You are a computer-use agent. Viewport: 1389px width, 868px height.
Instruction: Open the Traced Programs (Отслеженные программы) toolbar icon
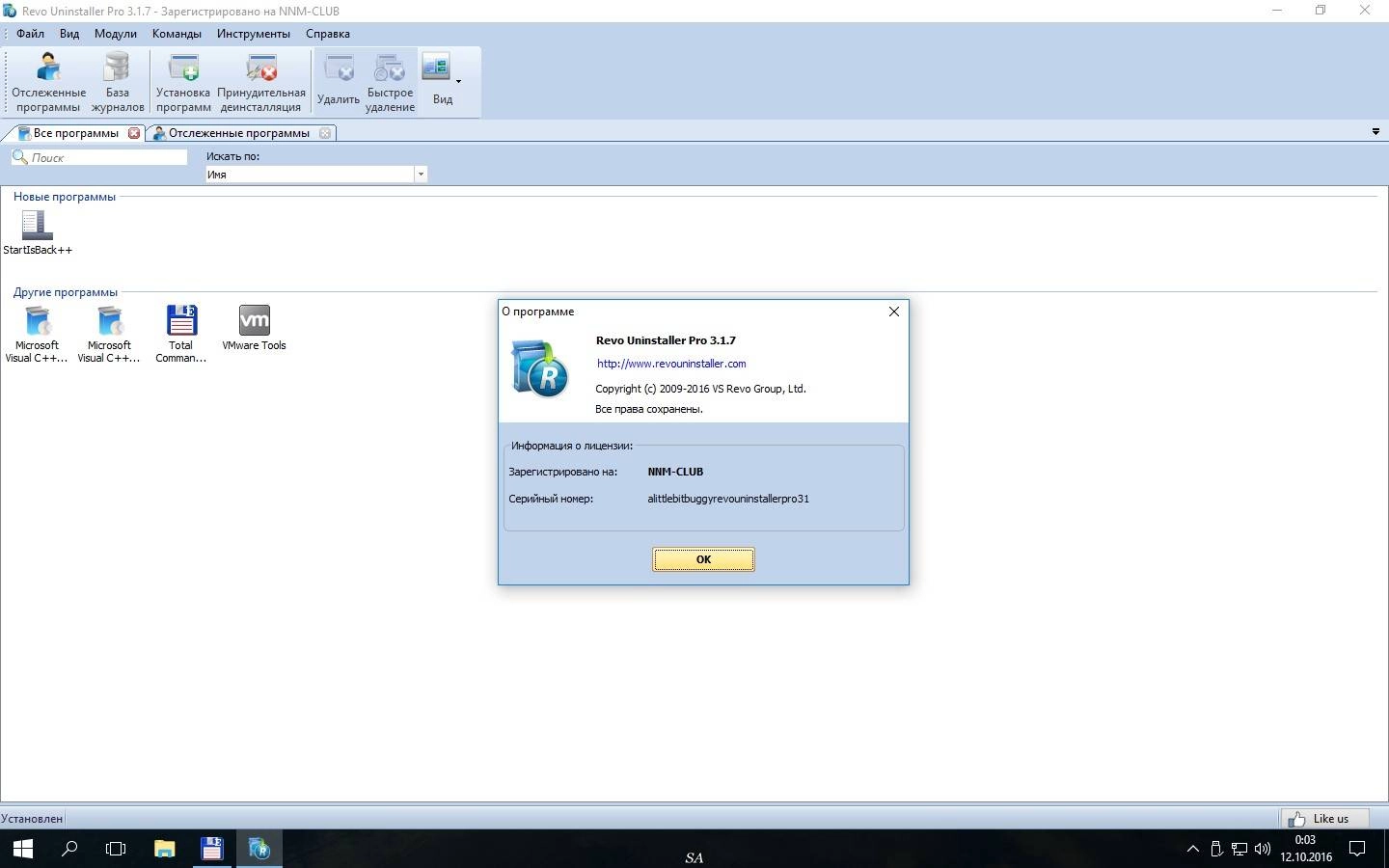48,82
